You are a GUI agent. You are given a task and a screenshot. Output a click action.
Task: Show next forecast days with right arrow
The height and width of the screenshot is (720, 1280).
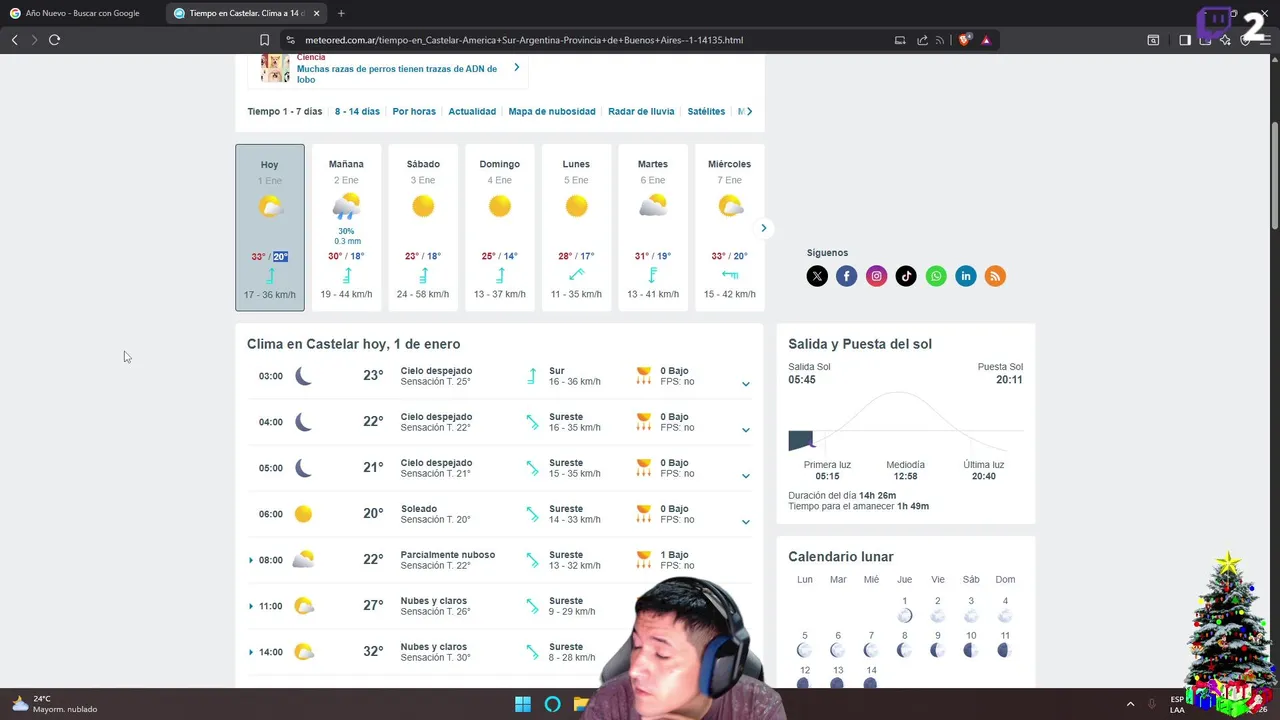[763, 228]
